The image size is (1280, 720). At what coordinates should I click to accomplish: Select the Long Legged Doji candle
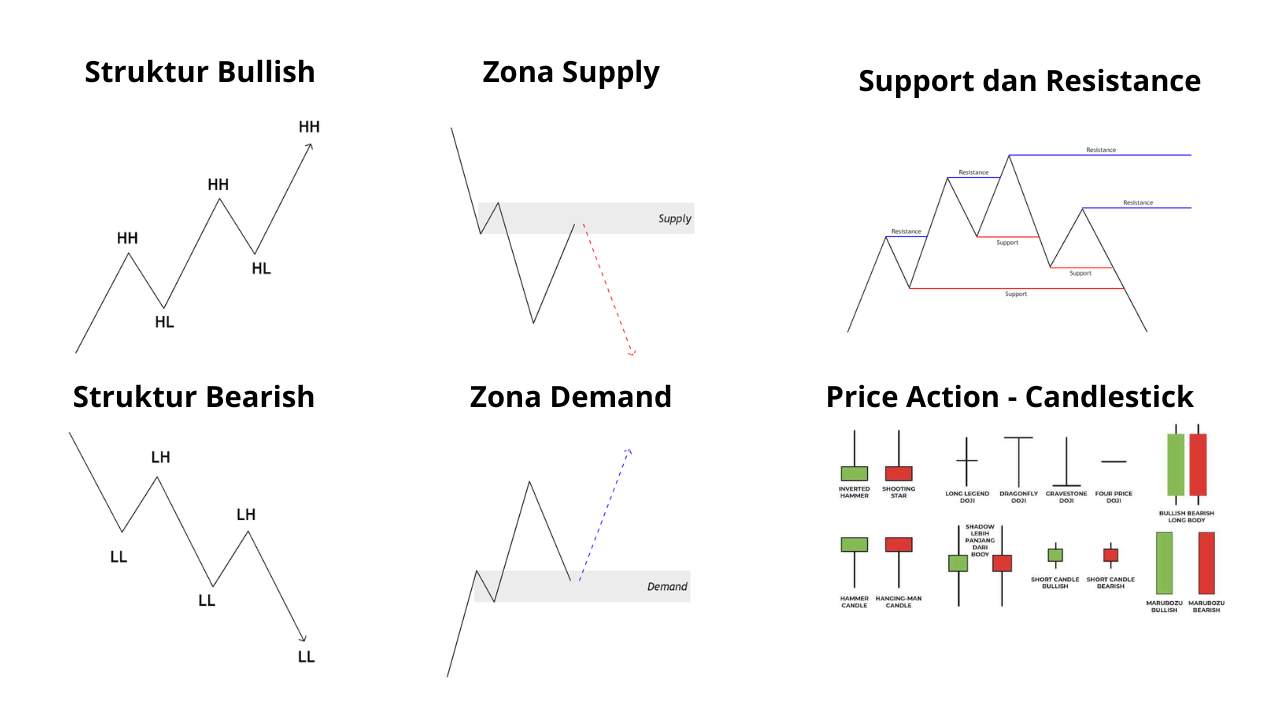(x=967, y=460)
